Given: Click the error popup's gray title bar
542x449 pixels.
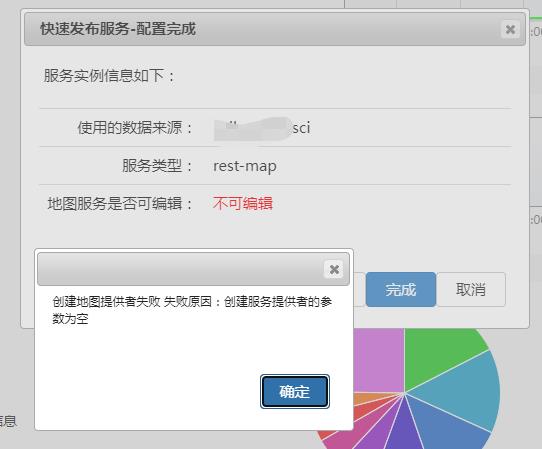Looking at the screenshot, I should click(180, 269).
